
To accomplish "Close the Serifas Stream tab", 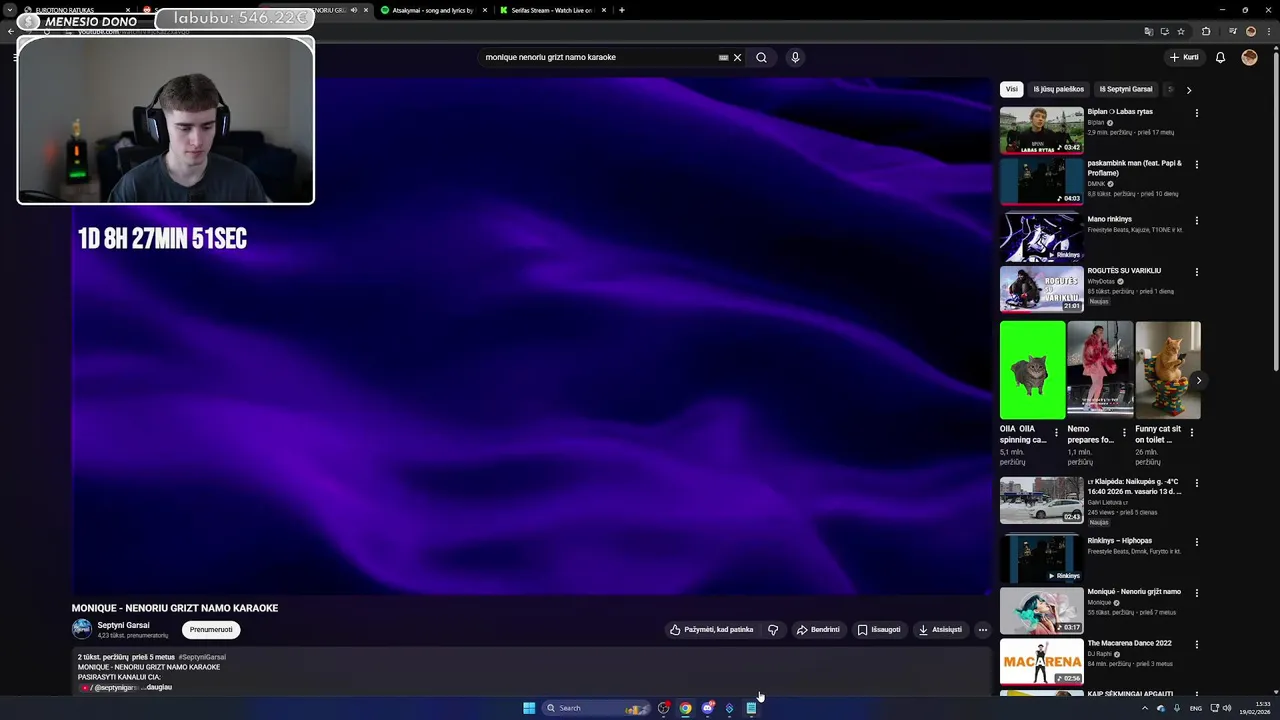I will click(604, 10).
